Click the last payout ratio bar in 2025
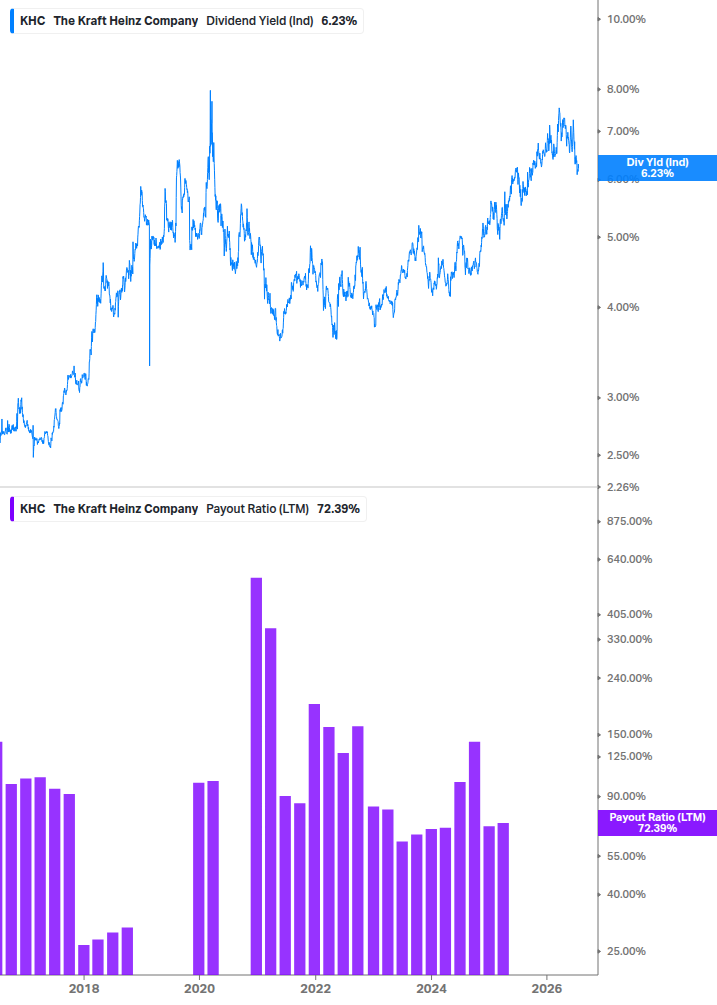 pos(503,899)
